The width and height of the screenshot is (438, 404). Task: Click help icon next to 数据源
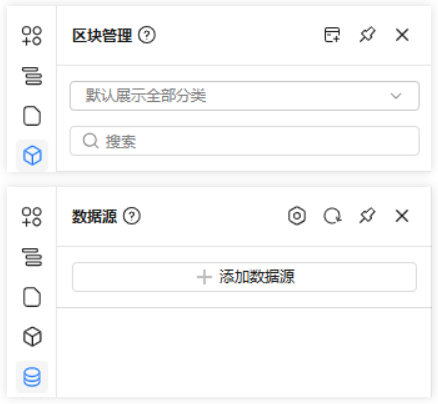(x=132, y=216)
